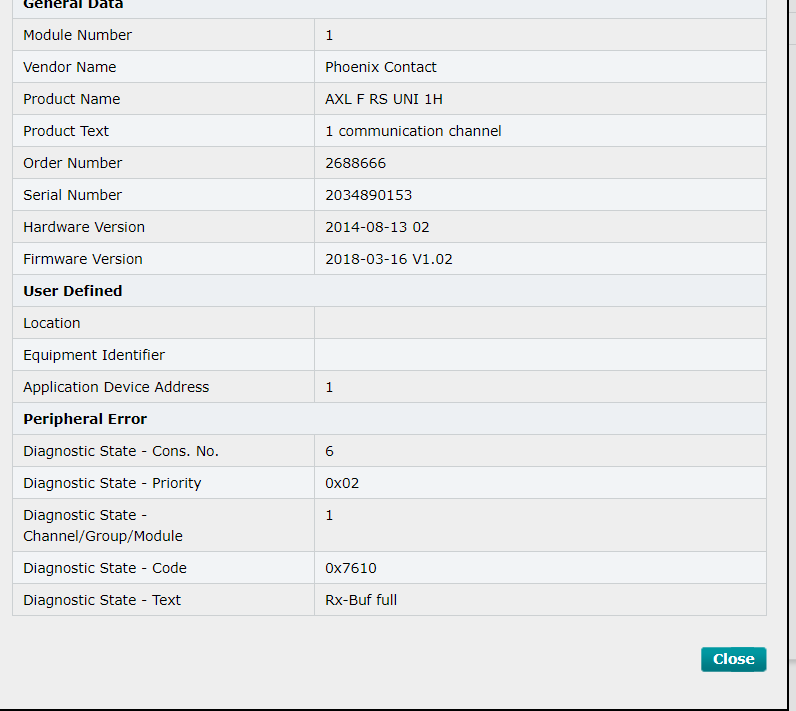796x711 pixels.
Task: Click the User Defined section header
Action: (x=73, y=291)
